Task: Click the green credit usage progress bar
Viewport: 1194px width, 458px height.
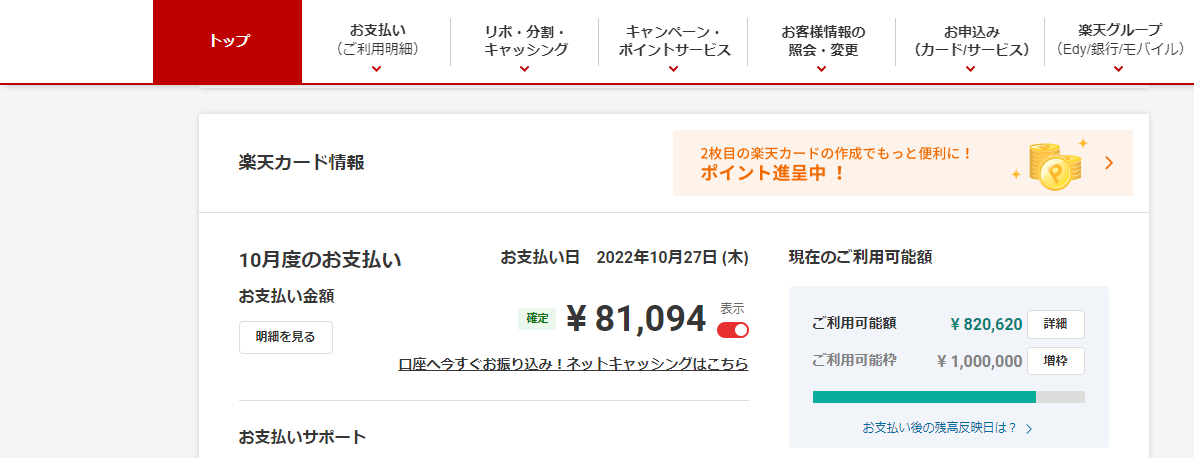Action: pyautogui.click(x=924, y=397)
